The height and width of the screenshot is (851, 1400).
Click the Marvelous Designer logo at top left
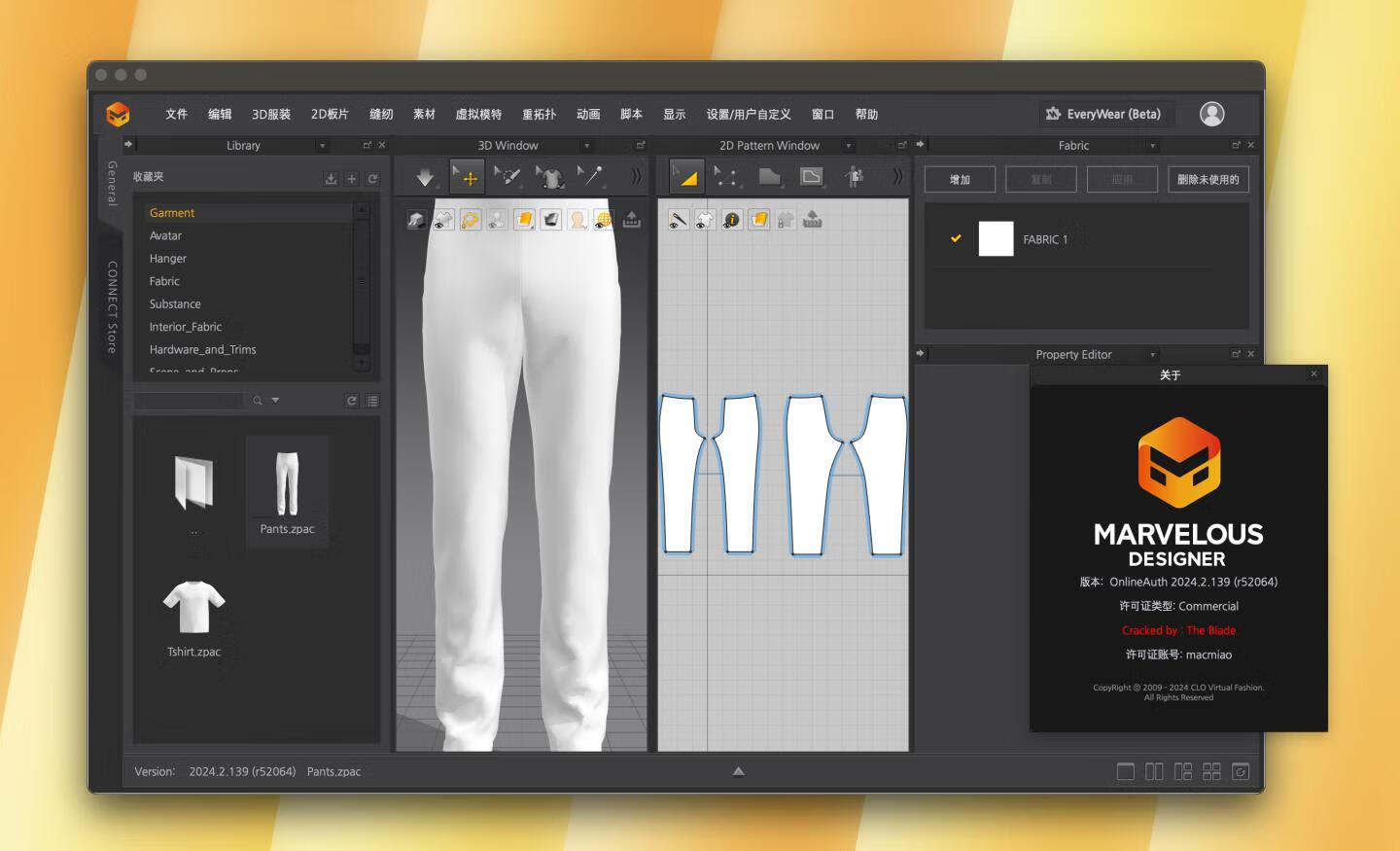click(x=121, y=114)
